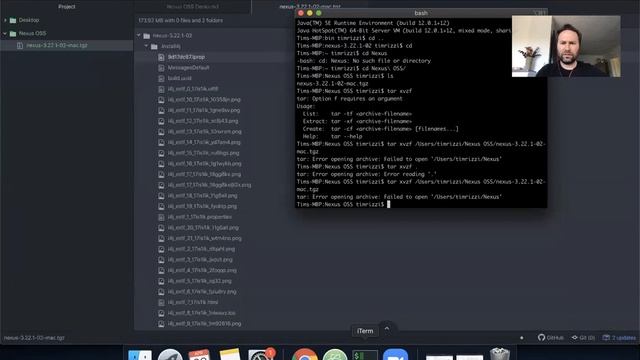Open Launchpad rocket icon in Dock
Screen dimensions: 640x360
coord(170,355)
